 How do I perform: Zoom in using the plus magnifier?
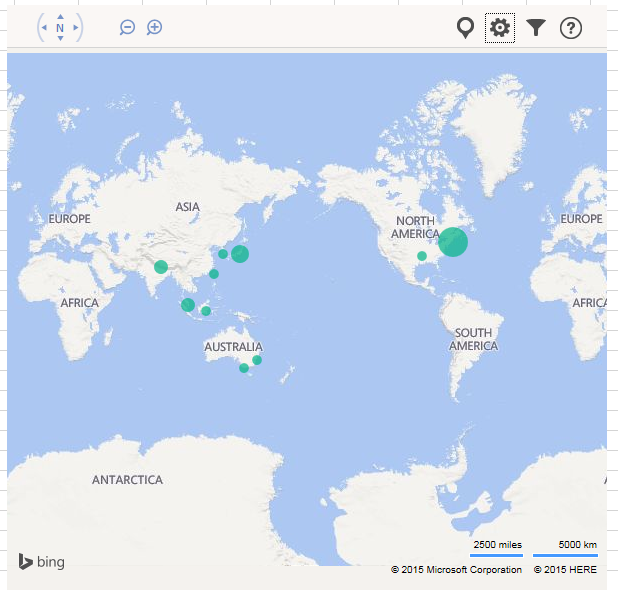coord(154,27)
